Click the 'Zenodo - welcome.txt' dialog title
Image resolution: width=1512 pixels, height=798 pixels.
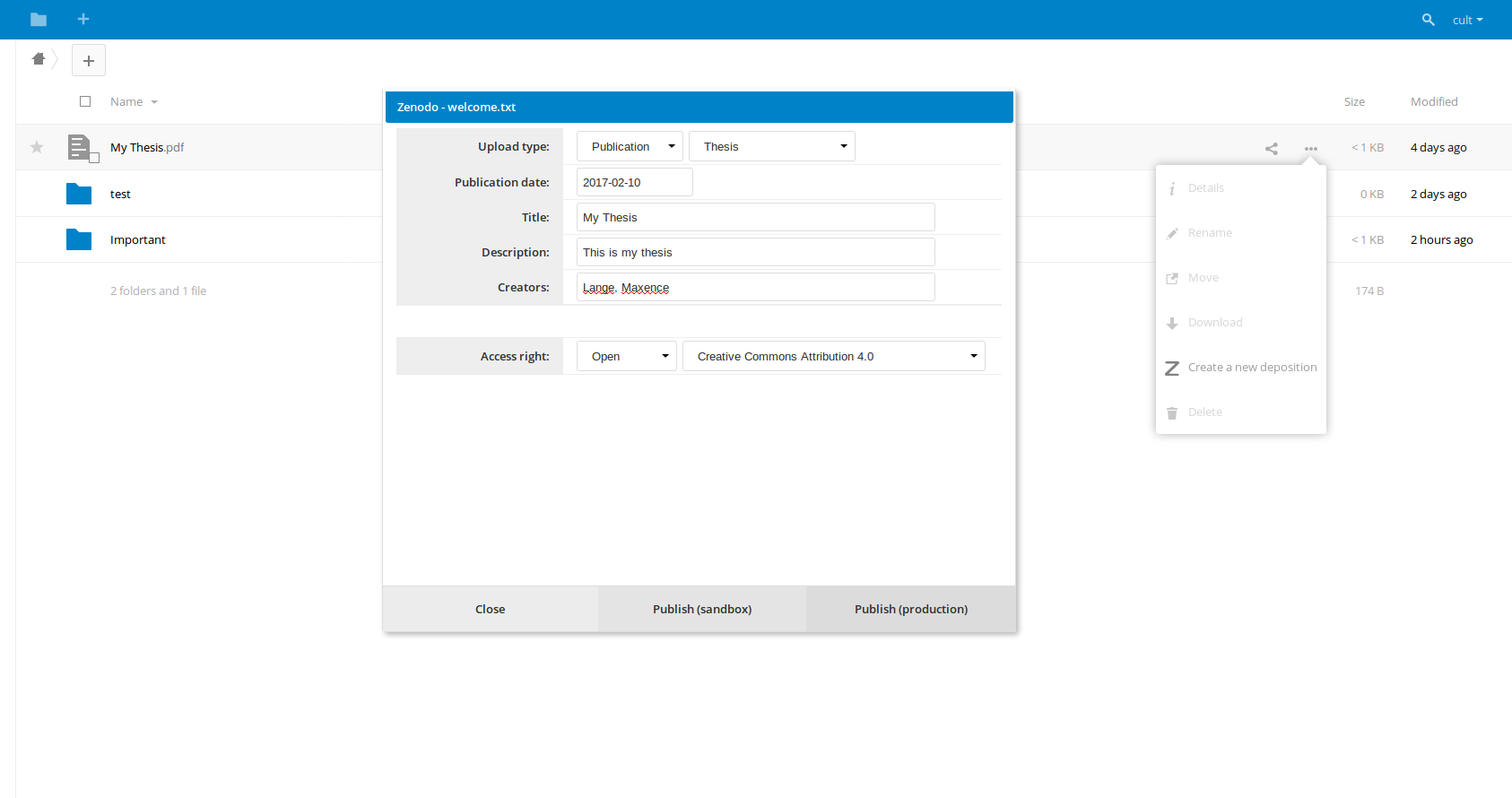tap(456, 107)
